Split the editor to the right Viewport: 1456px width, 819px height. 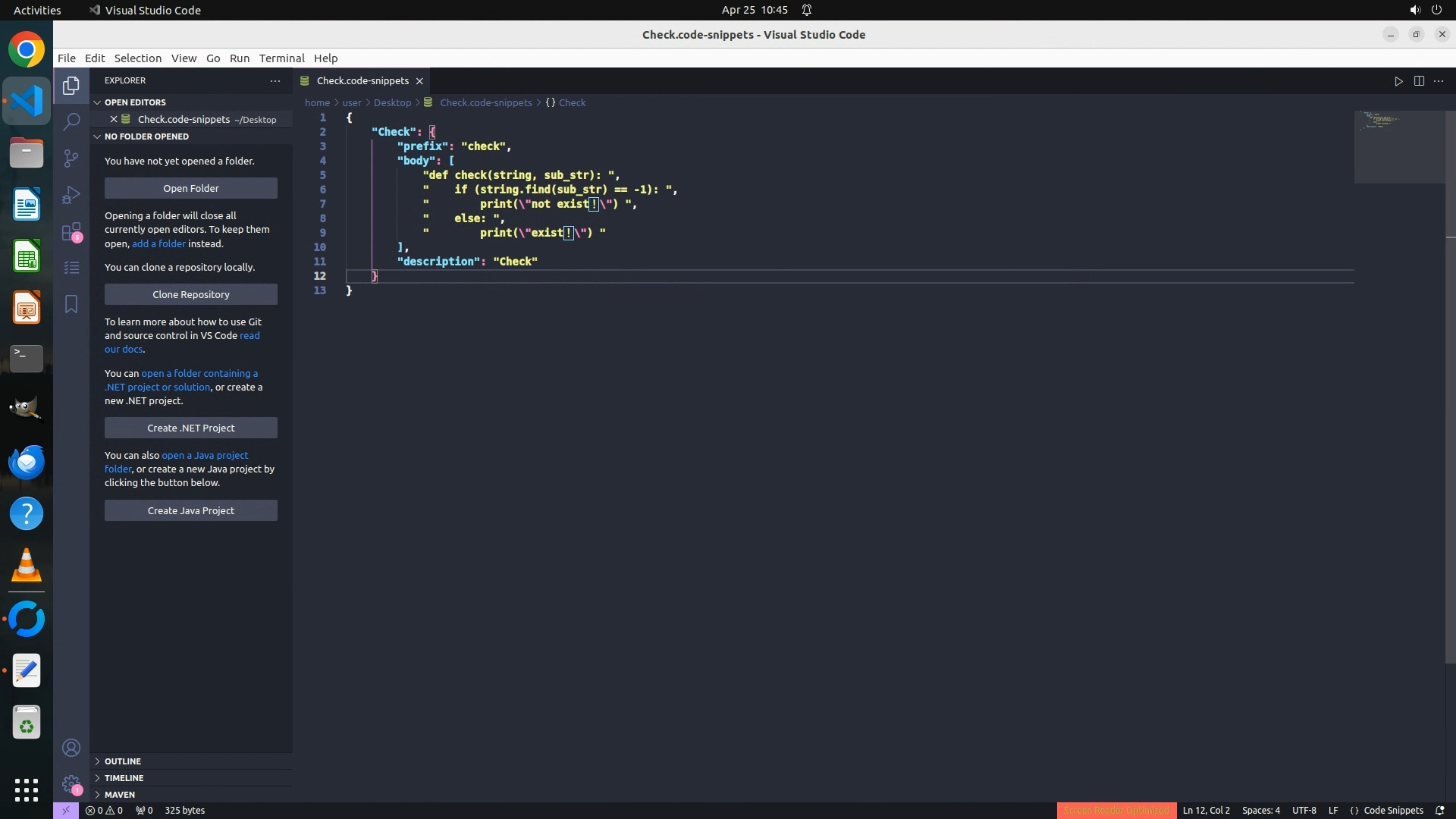point(1419,81)
